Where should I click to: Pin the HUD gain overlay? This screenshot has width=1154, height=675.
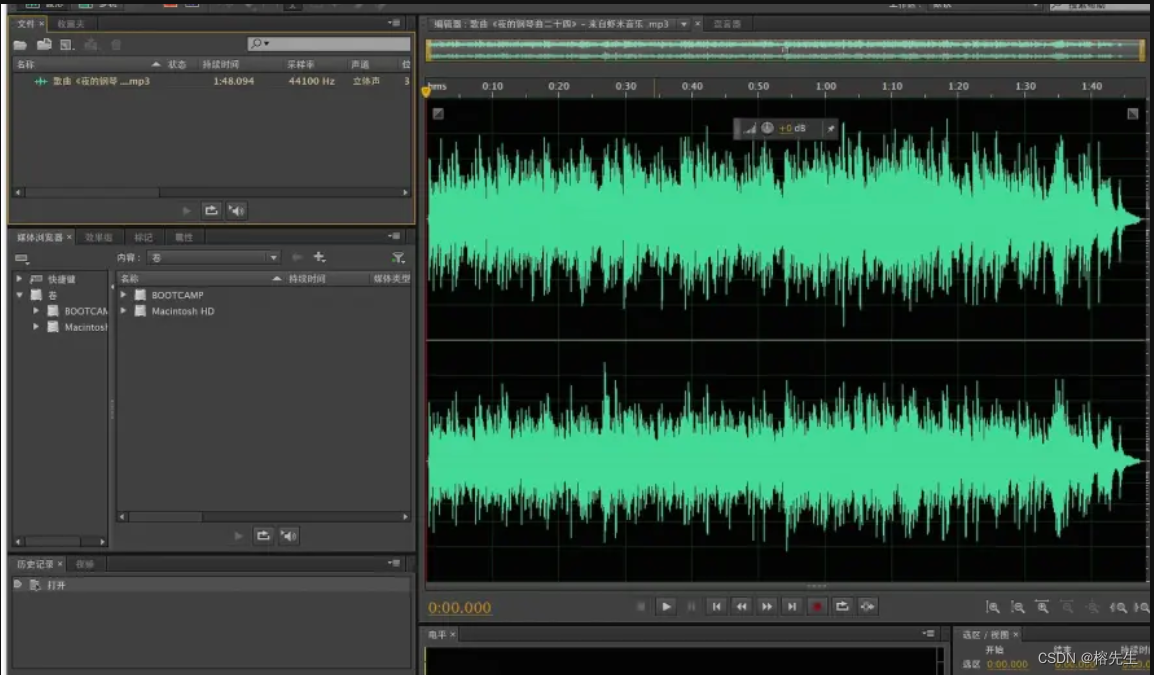(831, 129)
